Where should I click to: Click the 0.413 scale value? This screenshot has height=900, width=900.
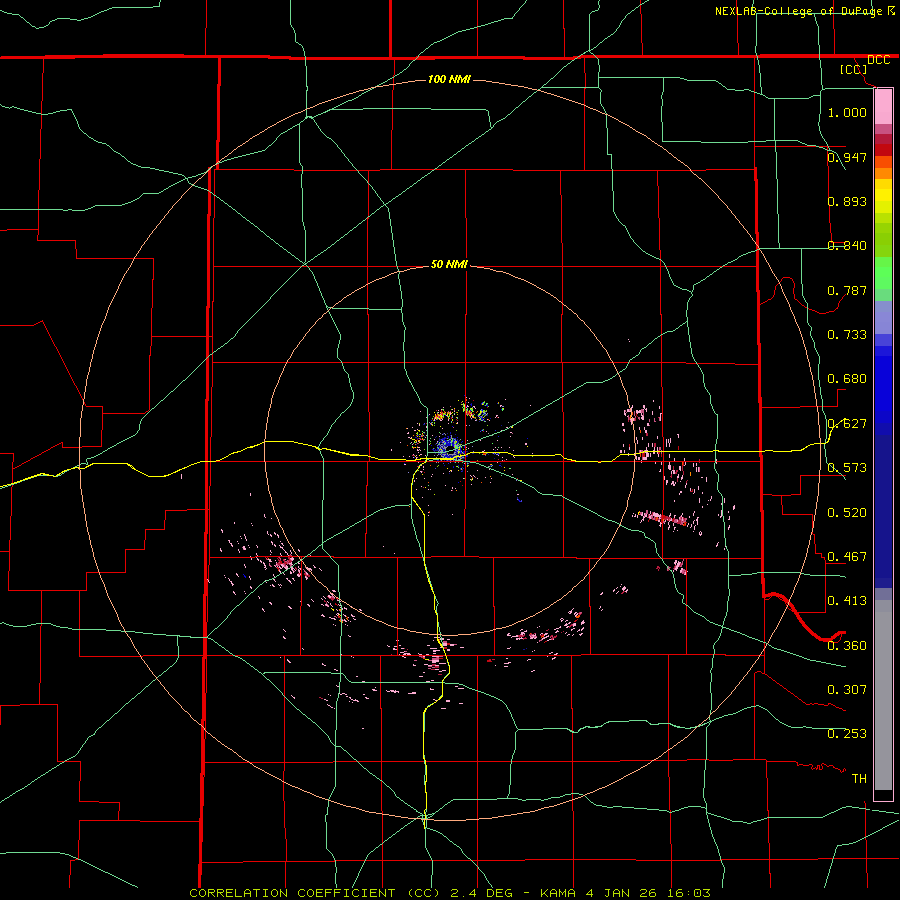coord(847,601)
